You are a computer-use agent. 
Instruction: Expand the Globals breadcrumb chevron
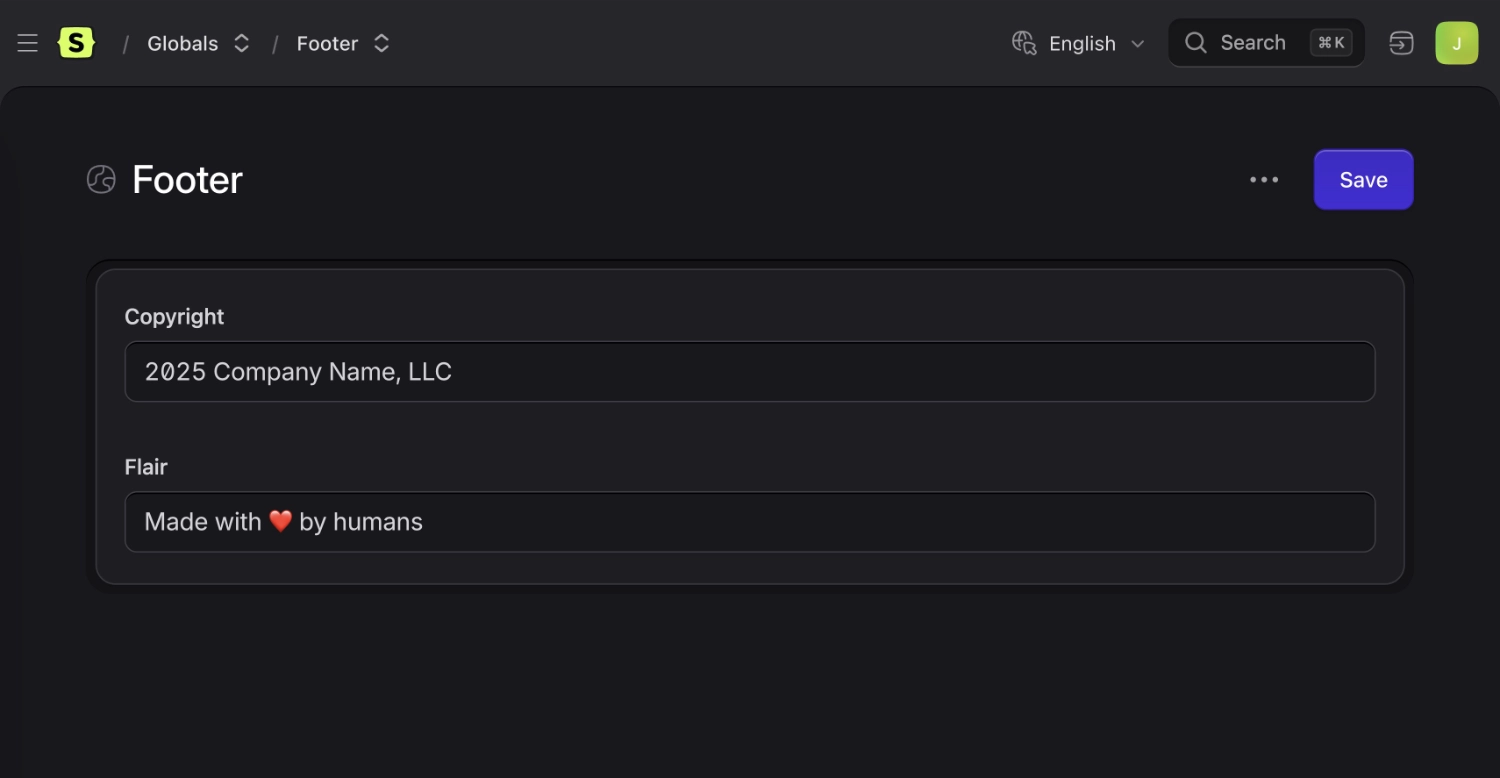[x=241, y=43]
